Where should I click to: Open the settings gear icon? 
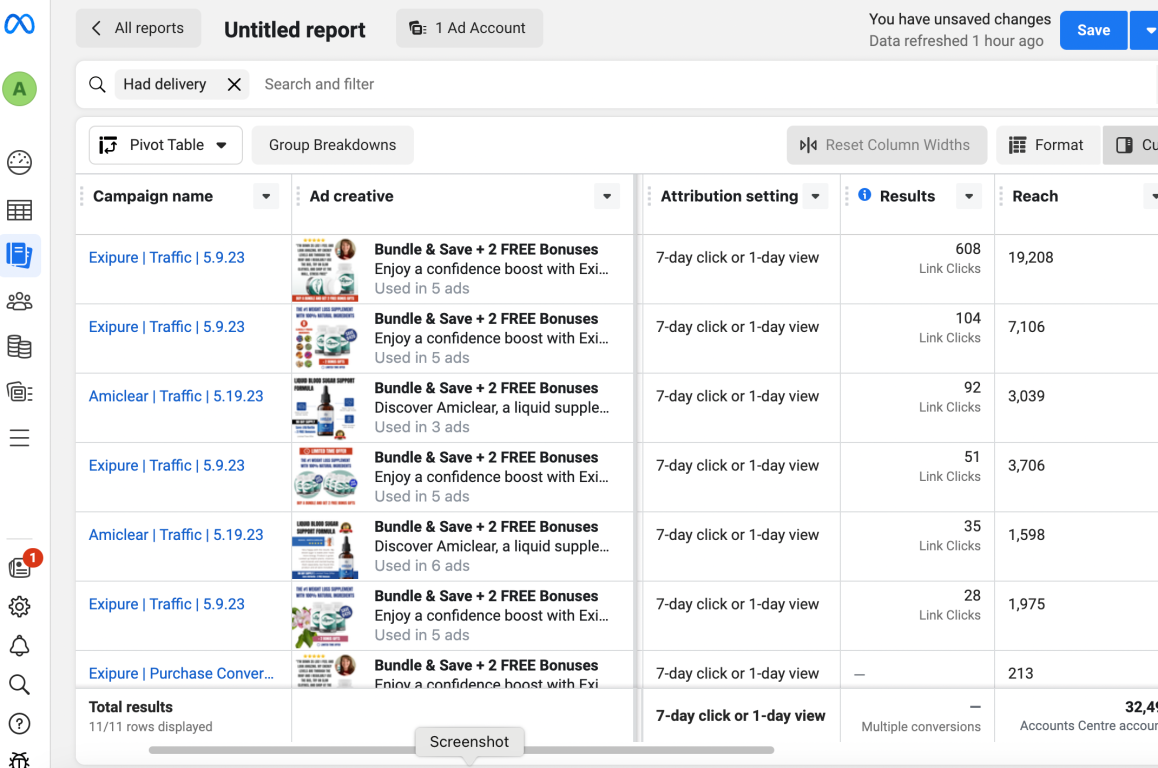[19, 607]
